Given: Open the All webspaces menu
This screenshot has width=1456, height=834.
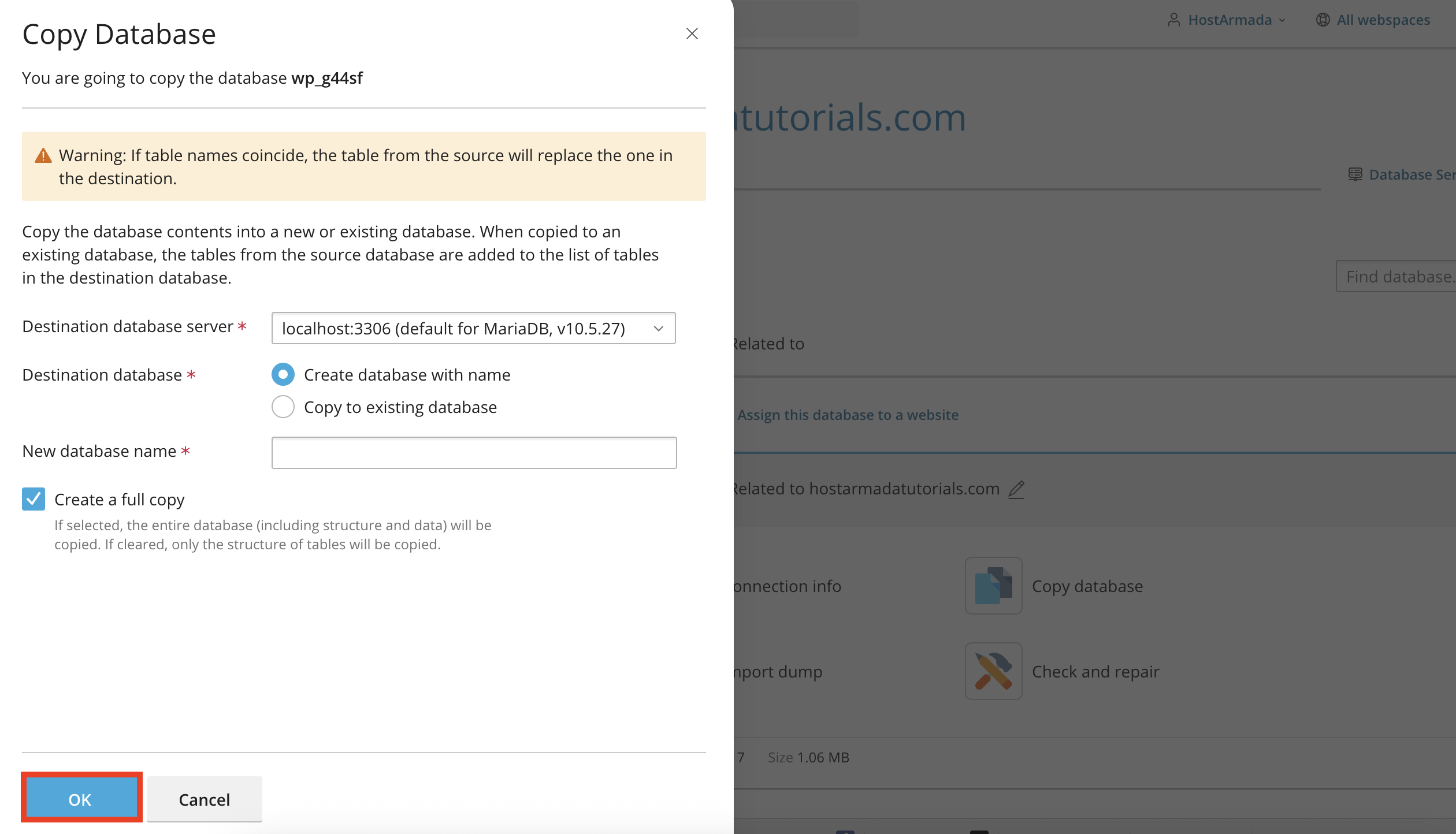Looking at the screenshot, I should tap(1383, 20).
